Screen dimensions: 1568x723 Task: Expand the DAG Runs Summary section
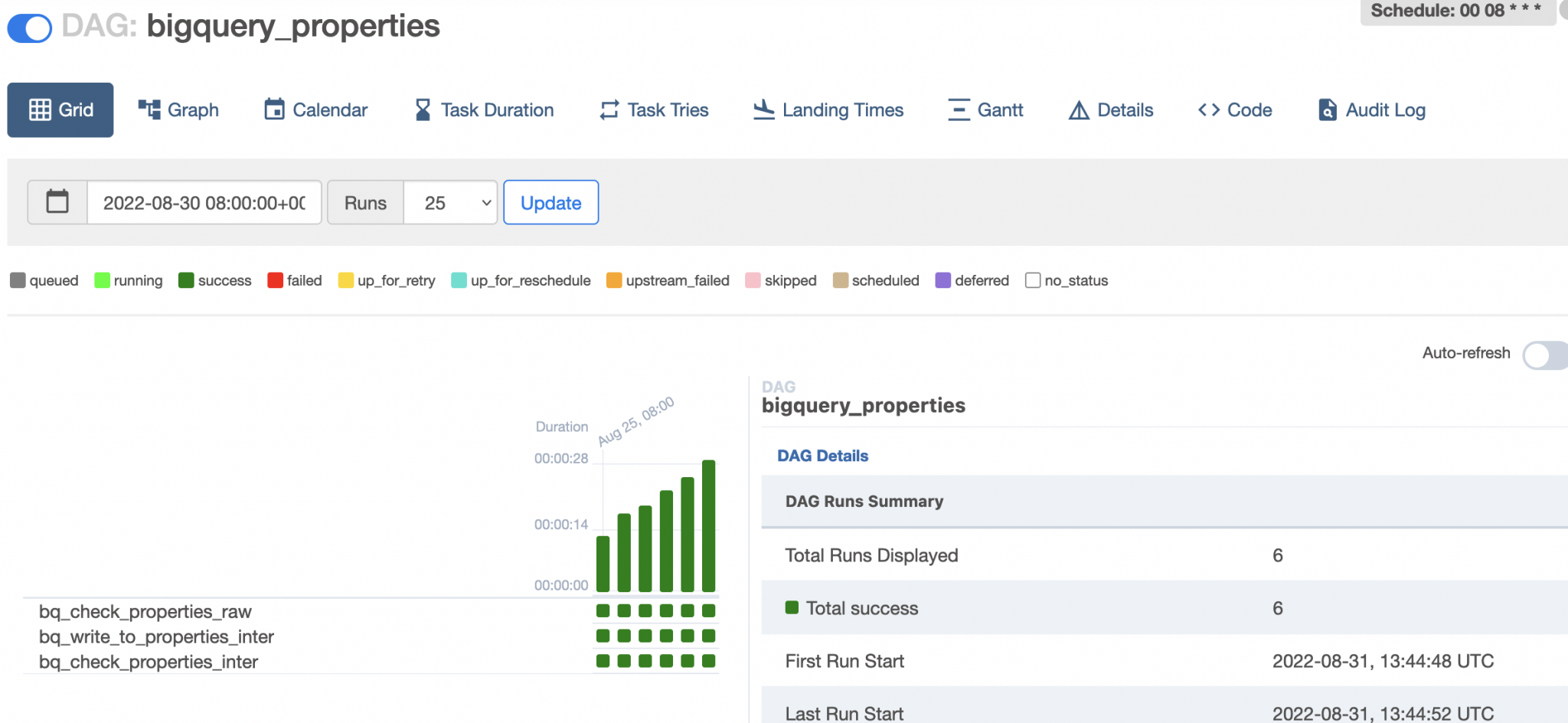864,501
